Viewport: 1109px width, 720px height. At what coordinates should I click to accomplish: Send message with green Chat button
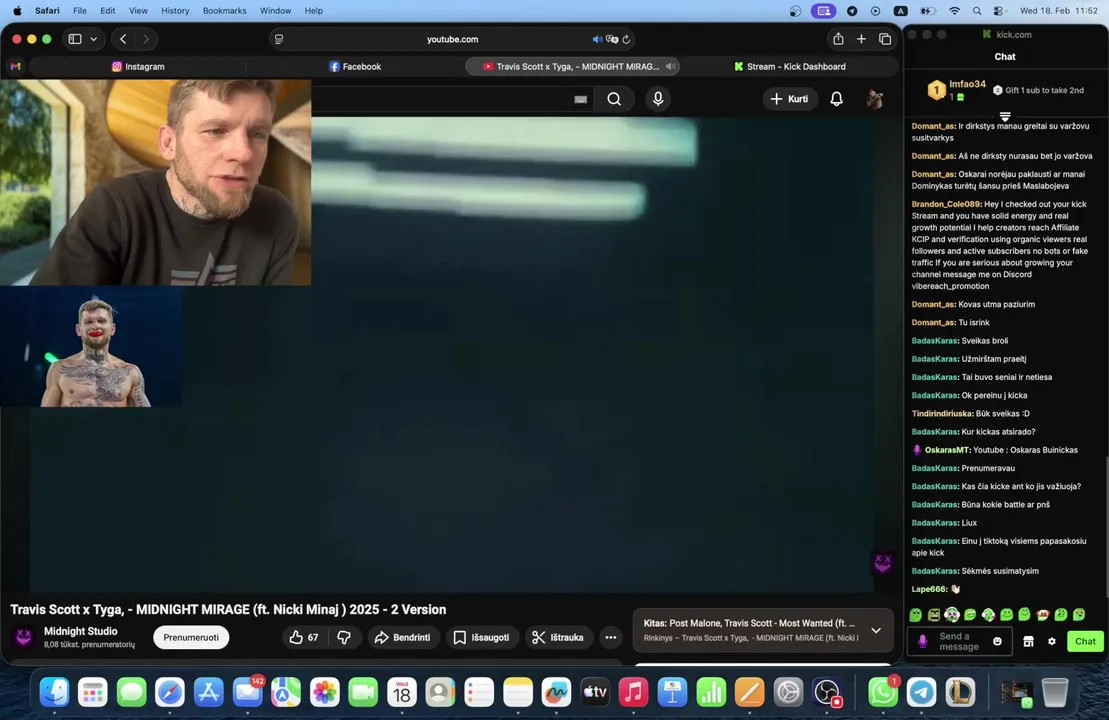click(x=1085, y=641)
